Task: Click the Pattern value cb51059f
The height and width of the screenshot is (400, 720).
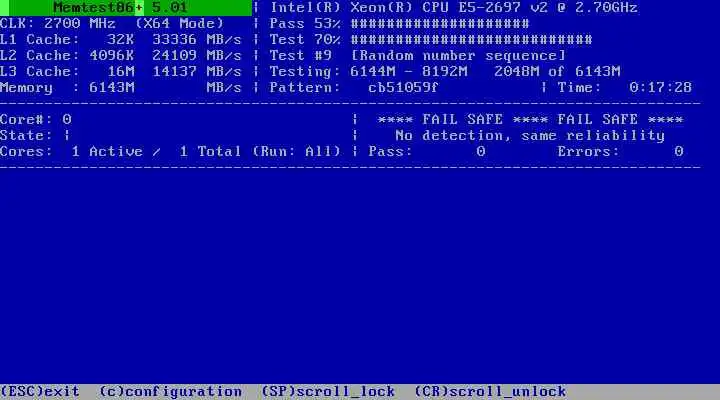Action: point(403,87)
